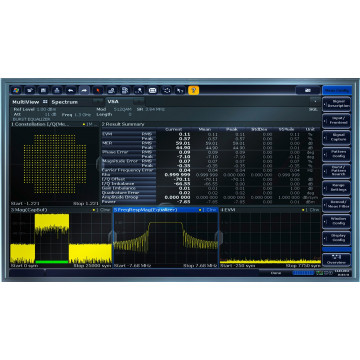Click the current value 59.01
Image resolution: width=360 pixels, height=360 pixels.
click(184, 143)
